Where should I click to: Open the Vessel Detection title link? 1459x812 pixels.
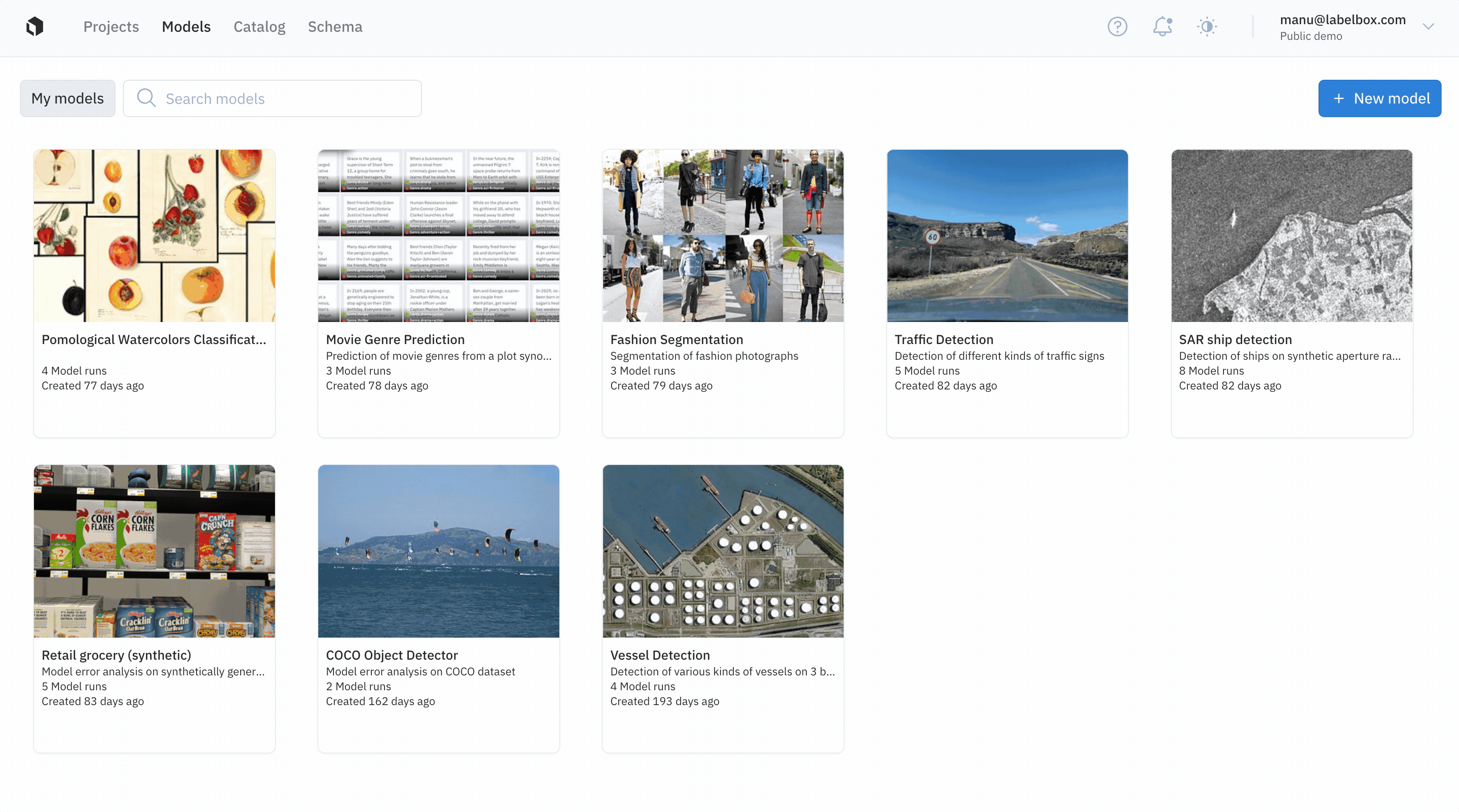[660, 655]
